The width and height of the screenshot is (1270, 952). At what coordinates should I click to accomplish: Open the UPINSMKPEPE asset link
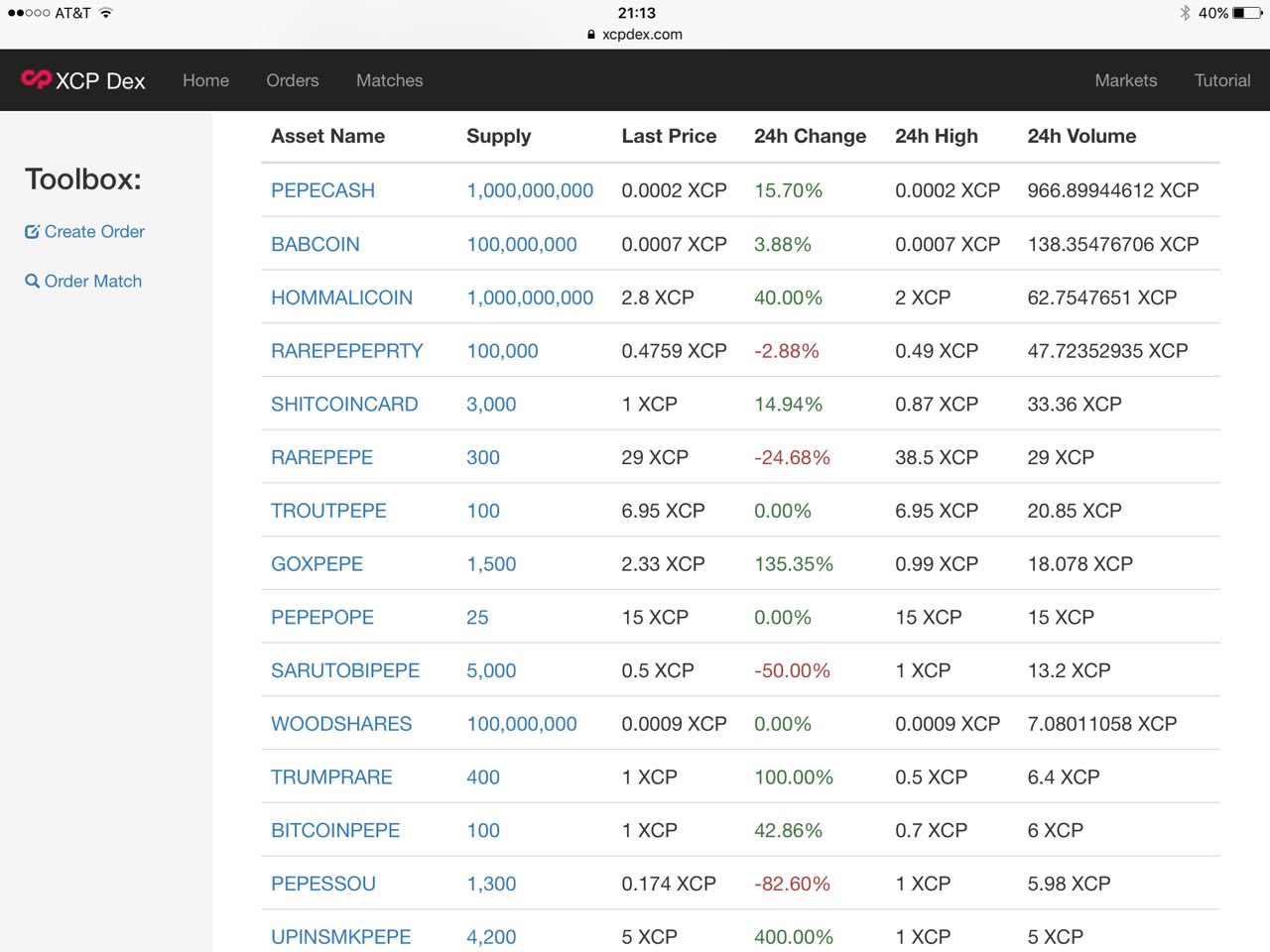tap(340, 937)
